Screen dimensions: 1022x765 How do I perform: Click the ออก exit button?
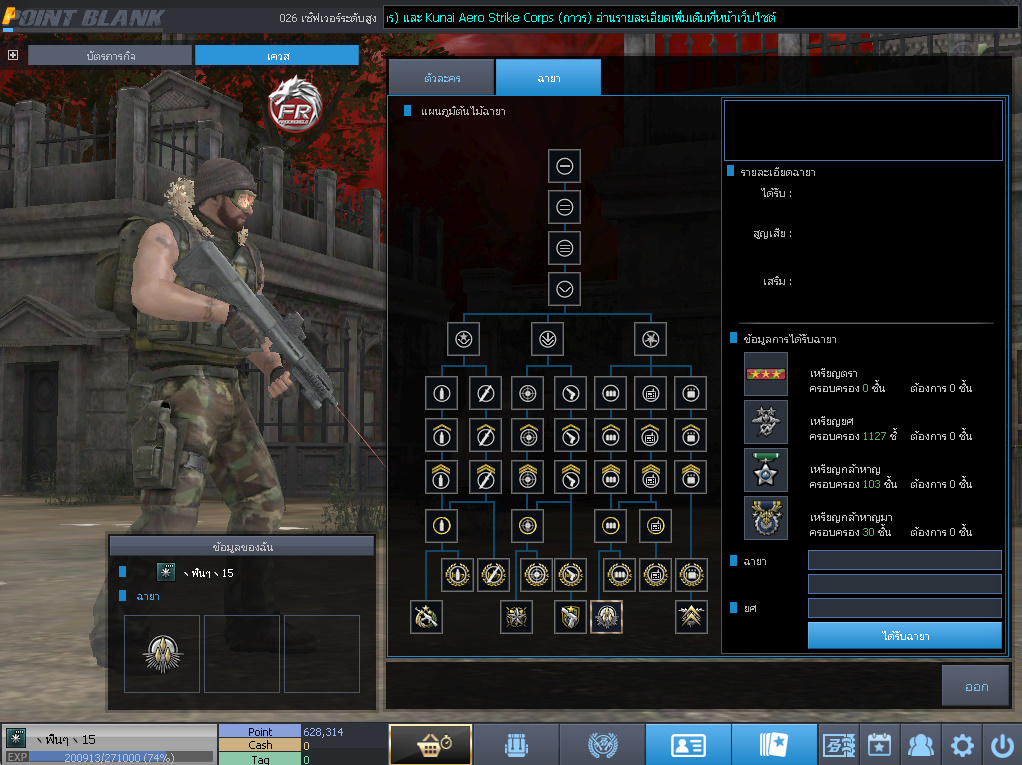(x=976, y=687)
